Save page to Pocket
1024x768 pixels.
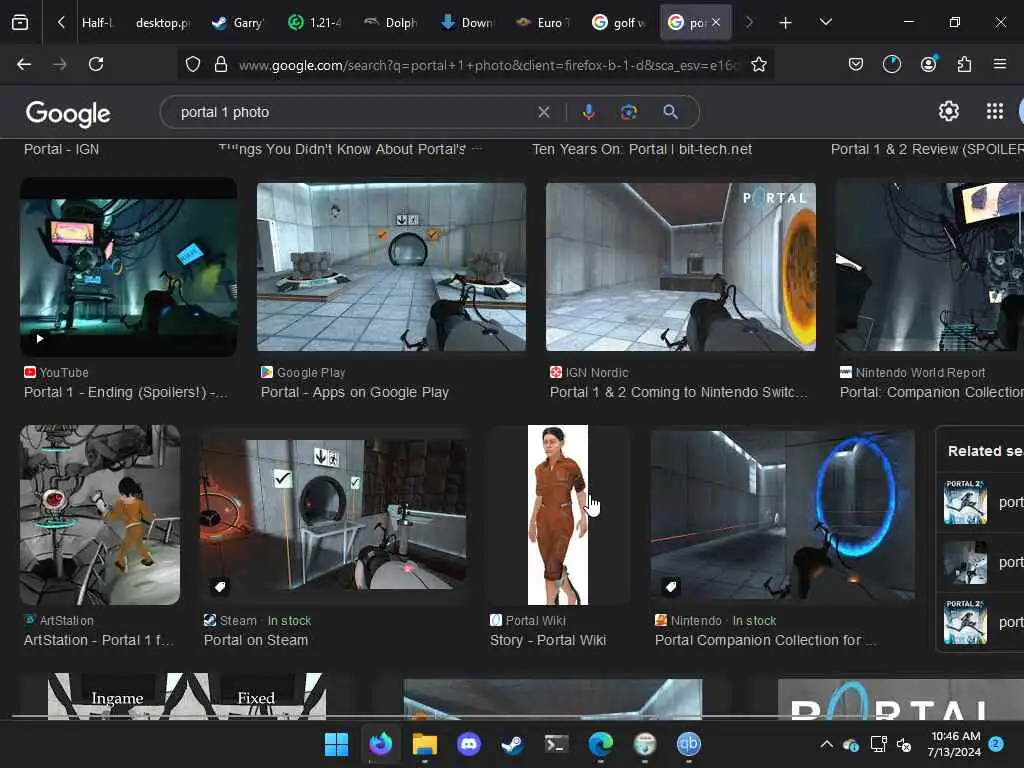coord(856,64)
